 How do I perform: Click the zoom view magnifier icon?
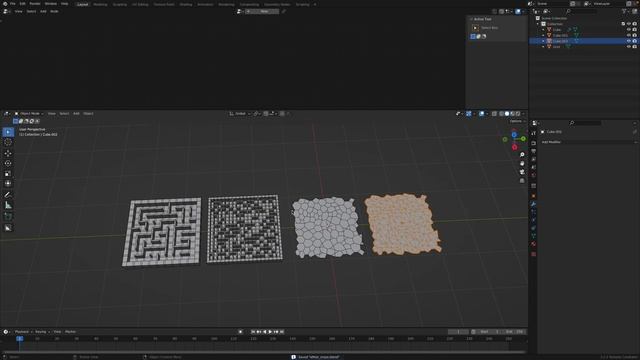[x=522, y=155]
